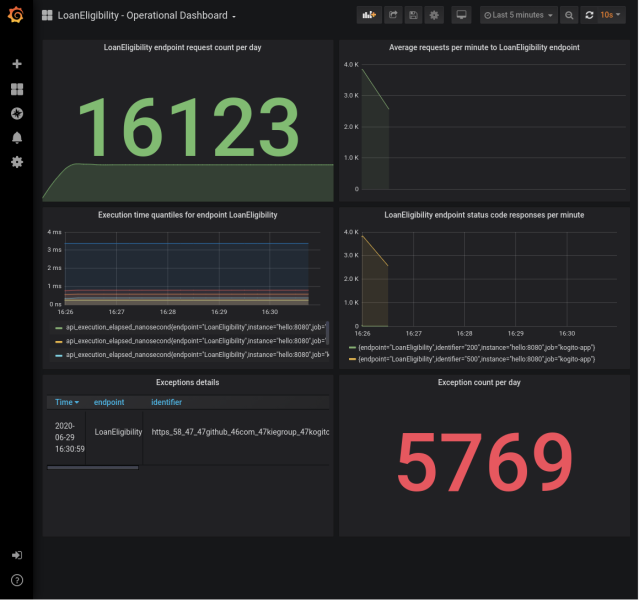Click the 2020-06-29 16:30:59 time cell
This screenshot has height=600, width=639.
[70, 437]
